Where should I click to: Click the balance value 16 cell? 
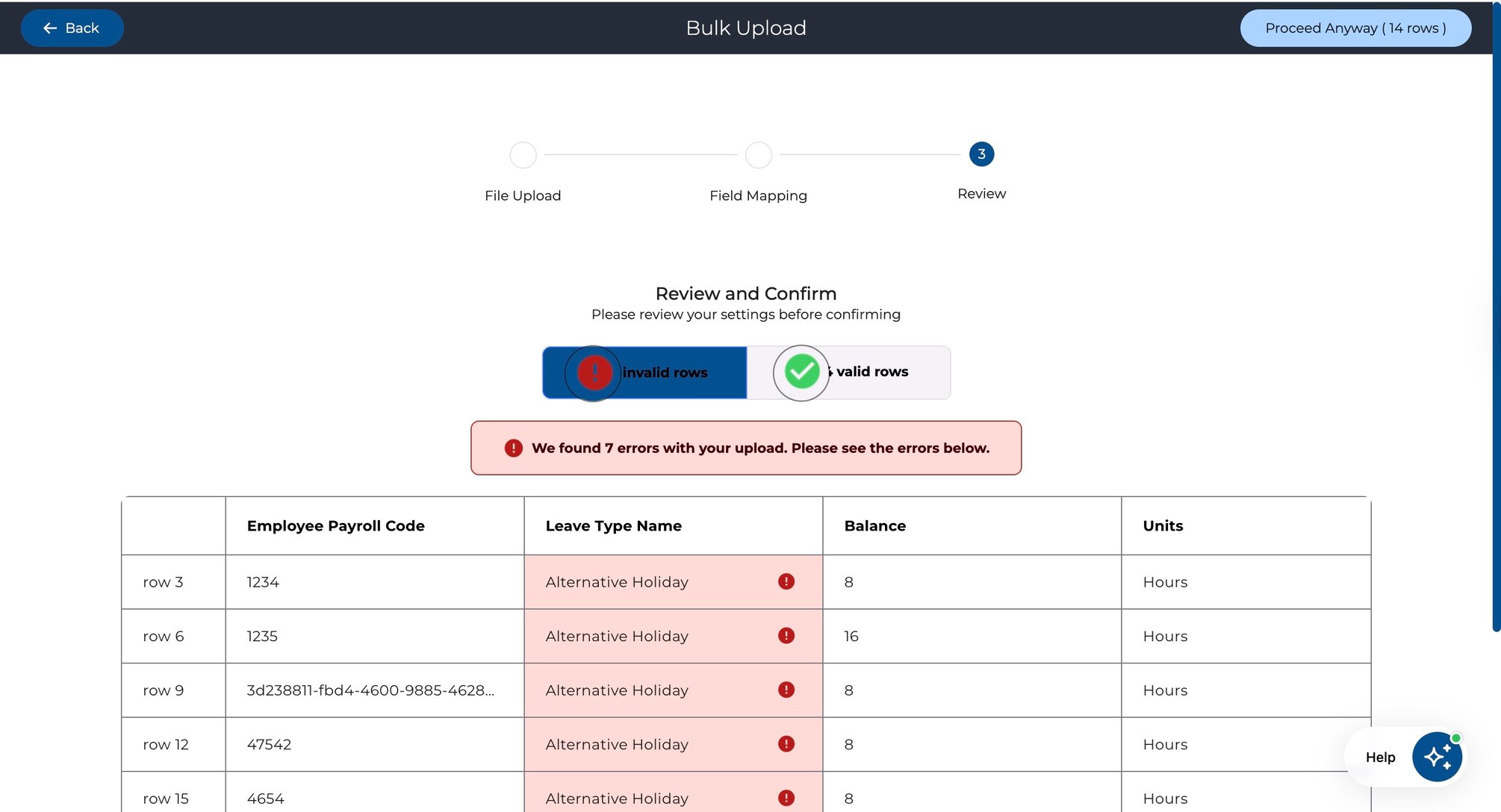972,637
